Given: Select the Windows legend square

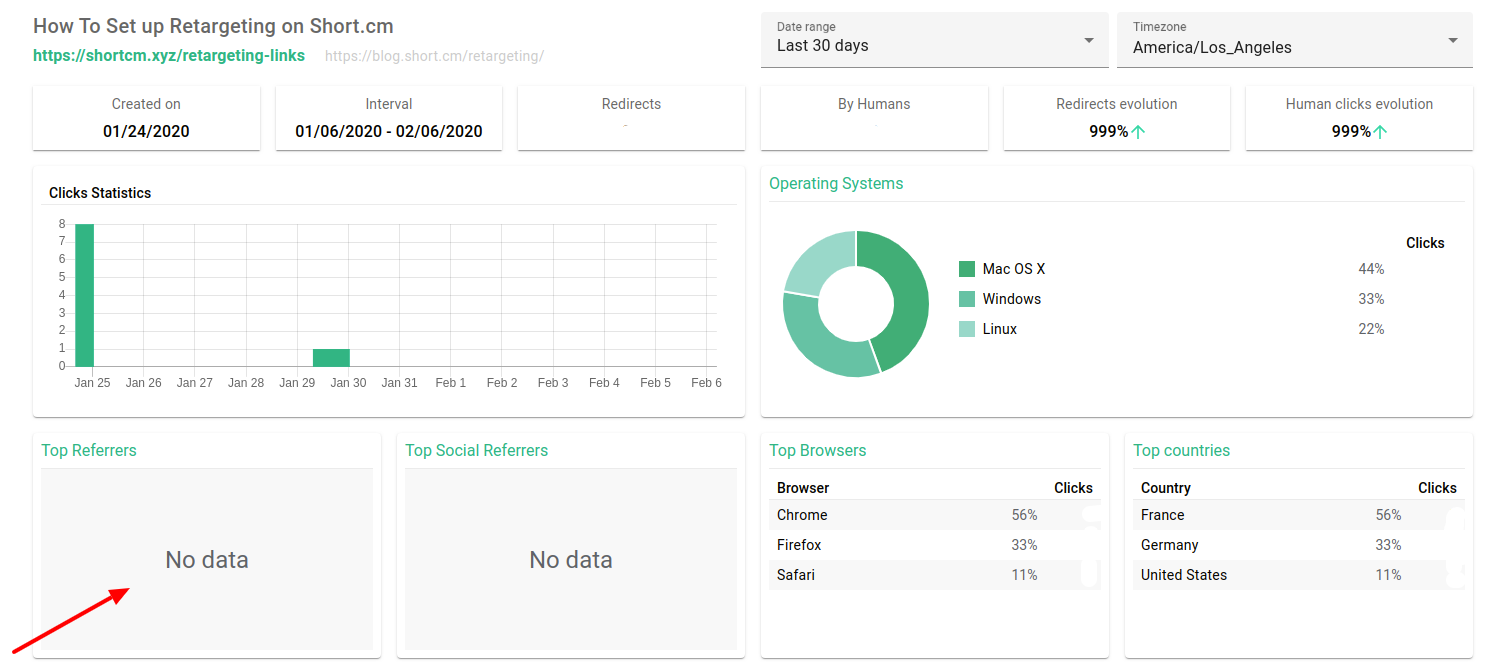Looking at the screenshot, I should [969, 298].
